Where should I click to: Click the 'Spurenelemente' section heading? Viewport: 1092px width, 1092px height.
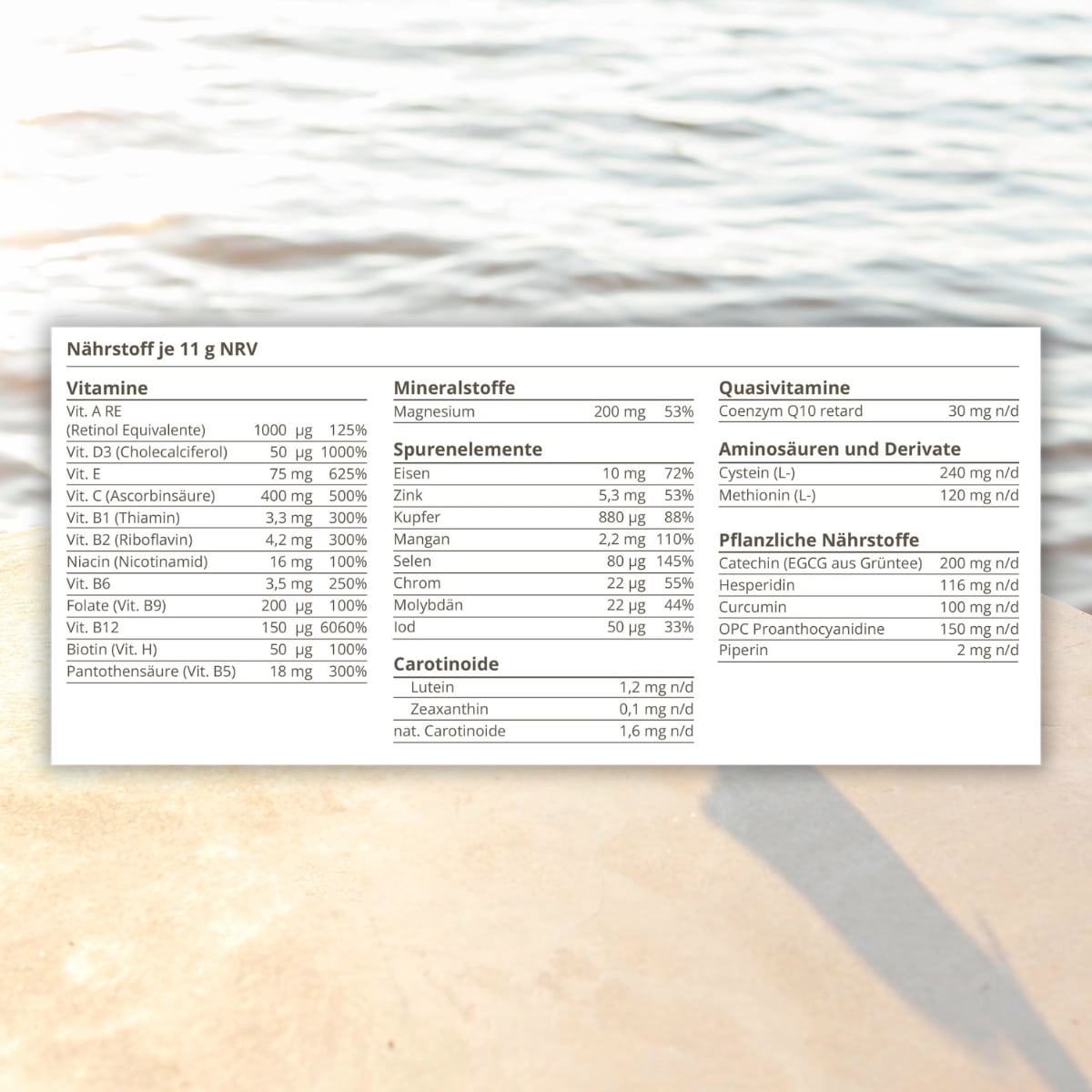pos(468,450)
